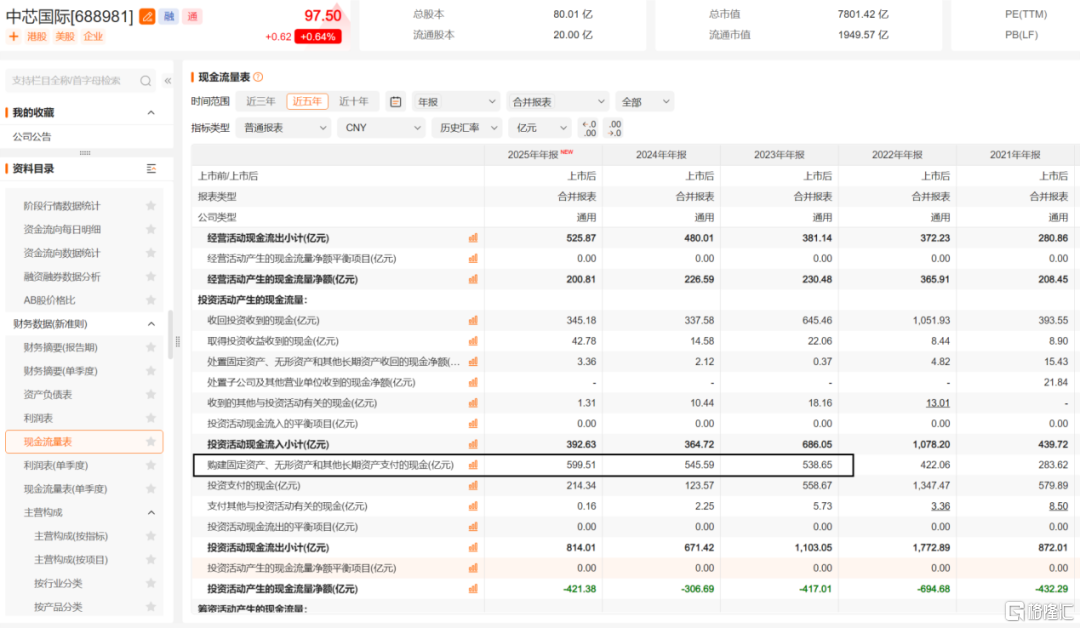
Task: Collapse the 财务数据(新准则) group
Action: 151,324
